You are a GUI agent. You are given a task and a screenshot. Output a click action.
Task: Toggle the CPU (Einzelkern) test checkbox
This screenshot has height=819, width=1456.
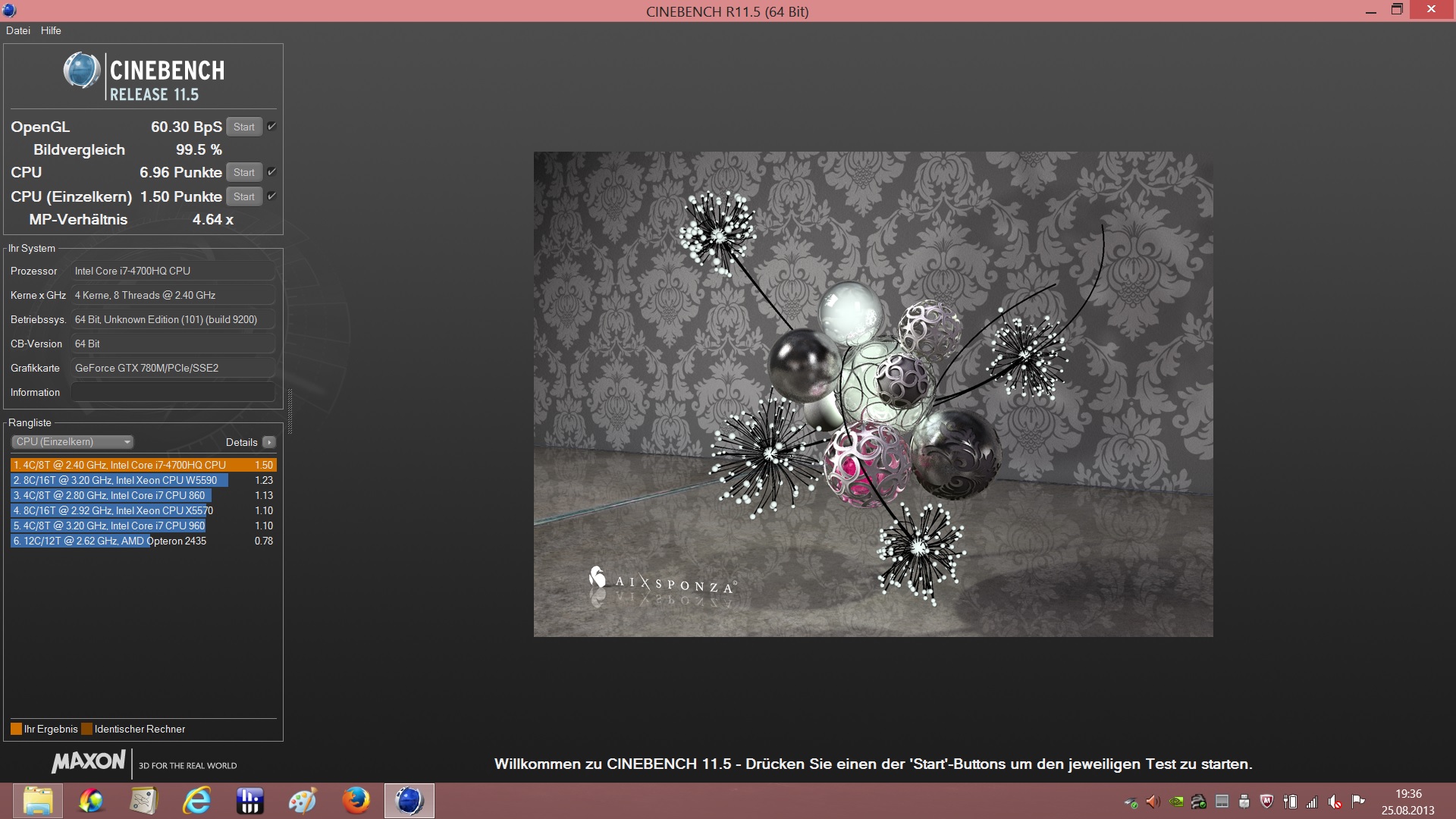tap(271, 196)
